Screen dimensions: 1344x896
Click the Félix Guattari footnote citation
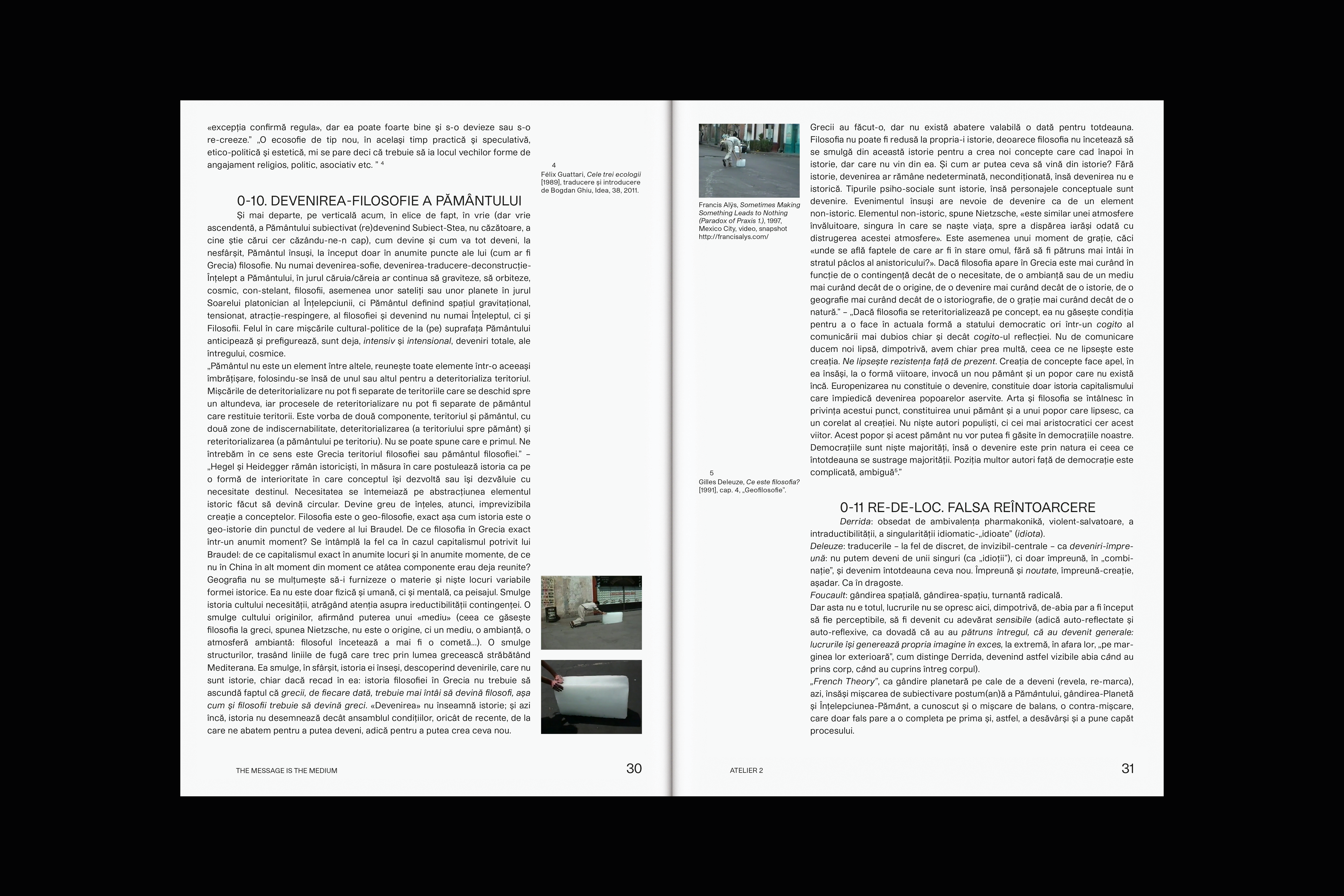591,182
